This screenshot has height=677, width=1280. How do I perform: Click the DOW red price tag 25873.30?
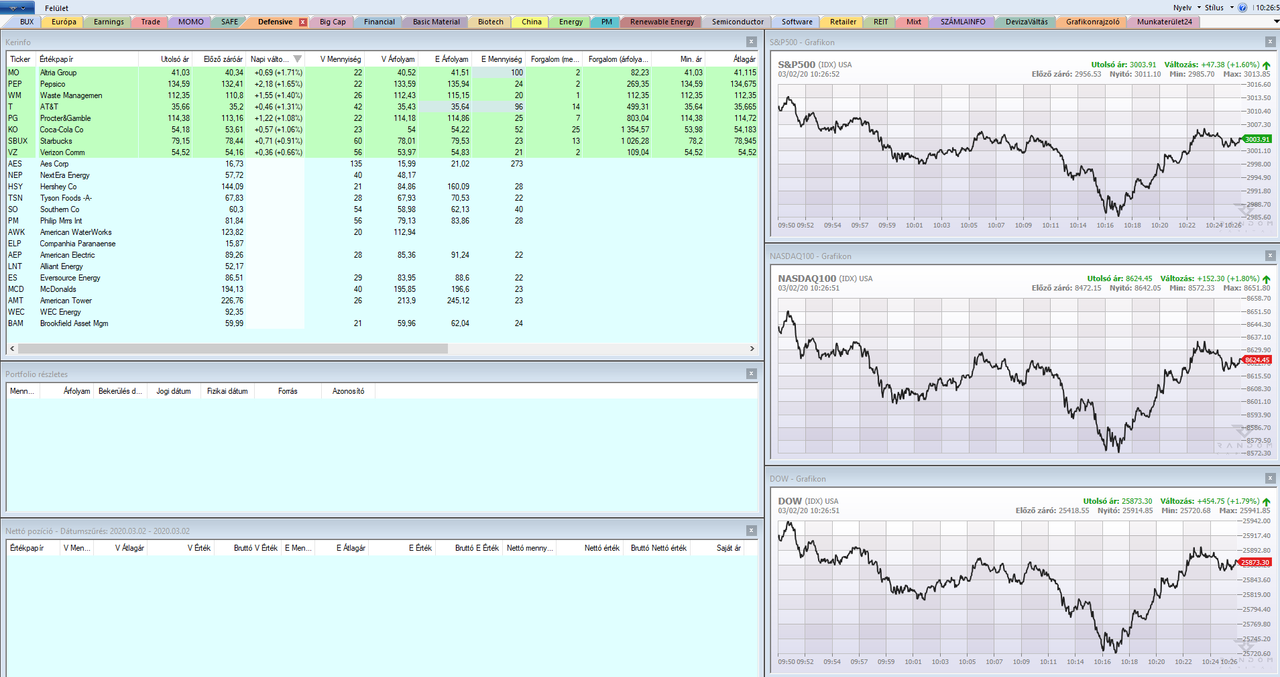coord(1256,563)
